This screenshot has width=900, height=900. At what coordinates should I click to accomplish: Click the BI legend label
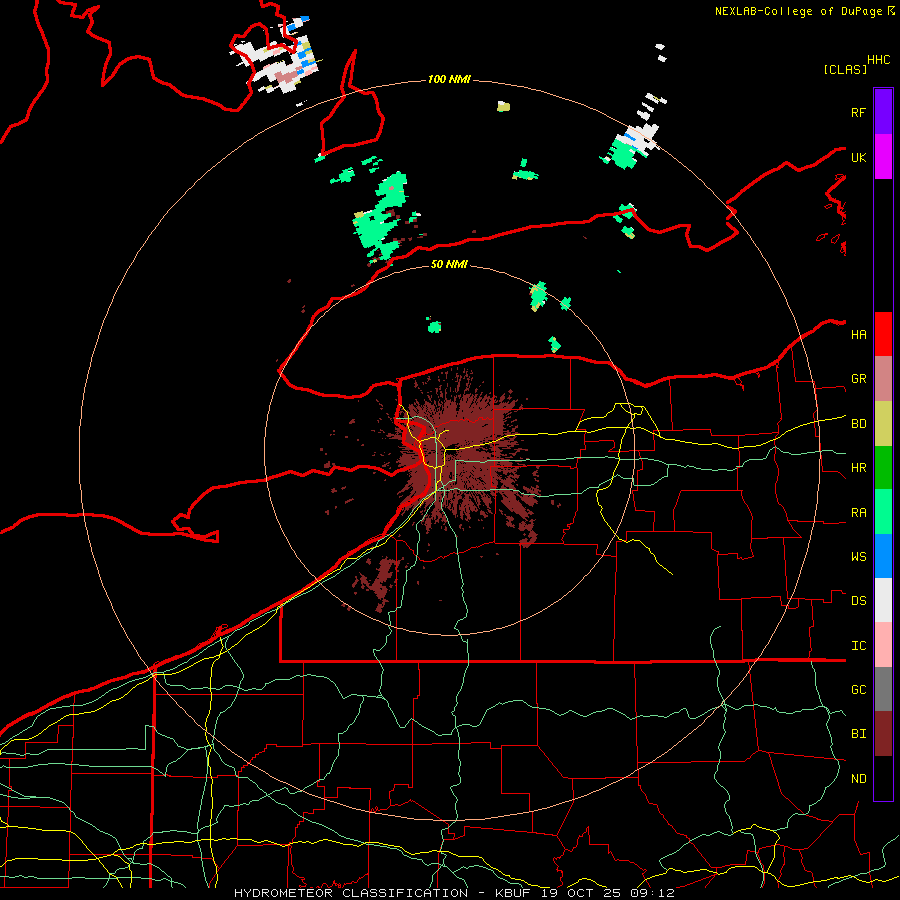pos(858,734)
